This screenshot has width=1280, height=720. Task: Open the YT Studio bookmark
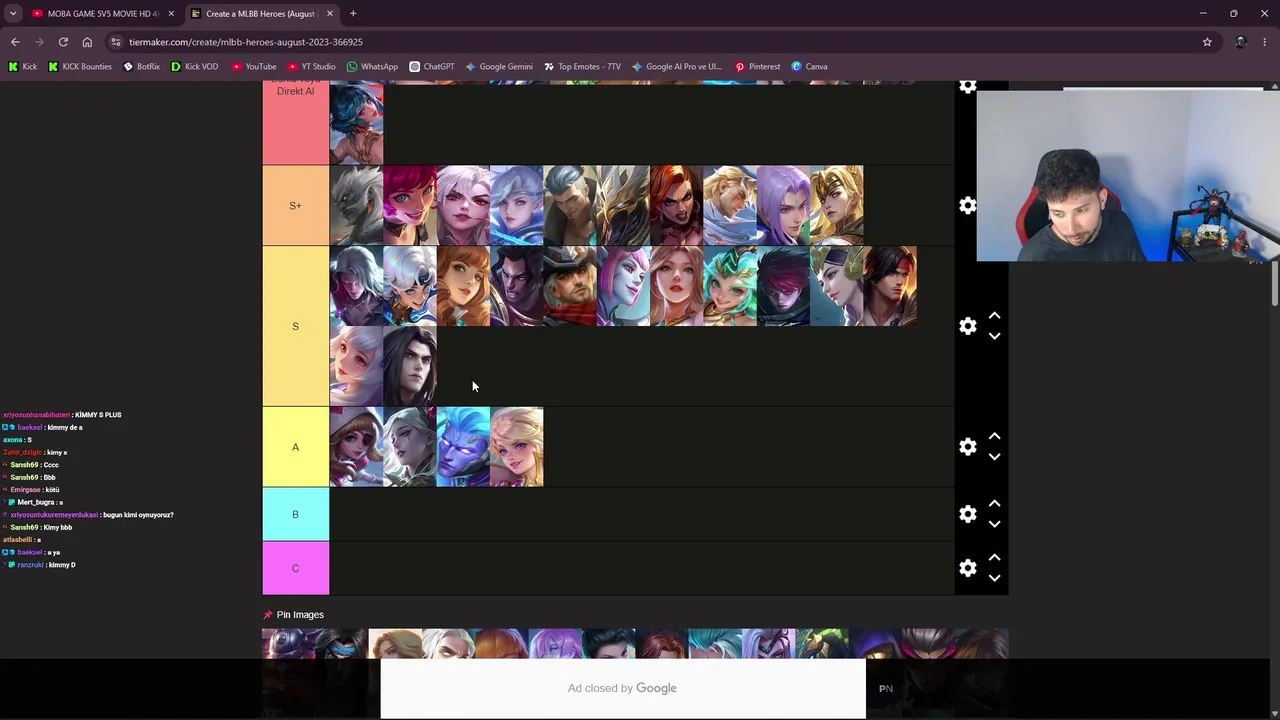click(311, 66)
